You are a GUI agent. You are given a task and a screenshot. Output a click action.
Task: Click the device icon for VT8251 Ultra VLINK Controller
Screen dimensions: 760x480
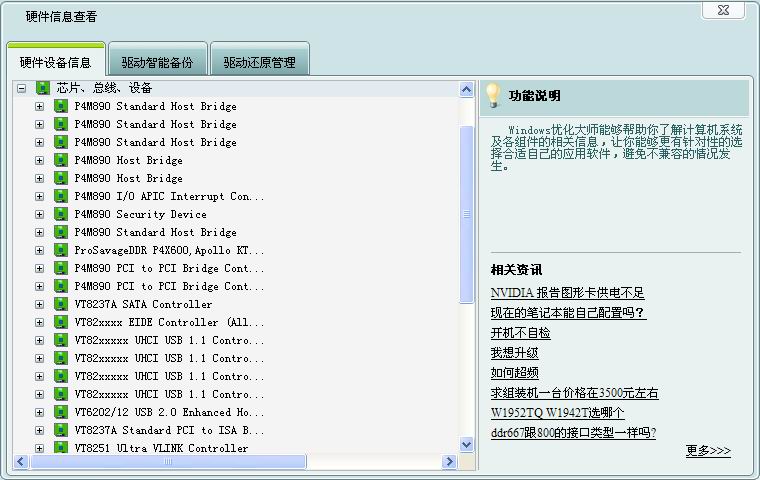pyautogui.click(x=61, y=447)
